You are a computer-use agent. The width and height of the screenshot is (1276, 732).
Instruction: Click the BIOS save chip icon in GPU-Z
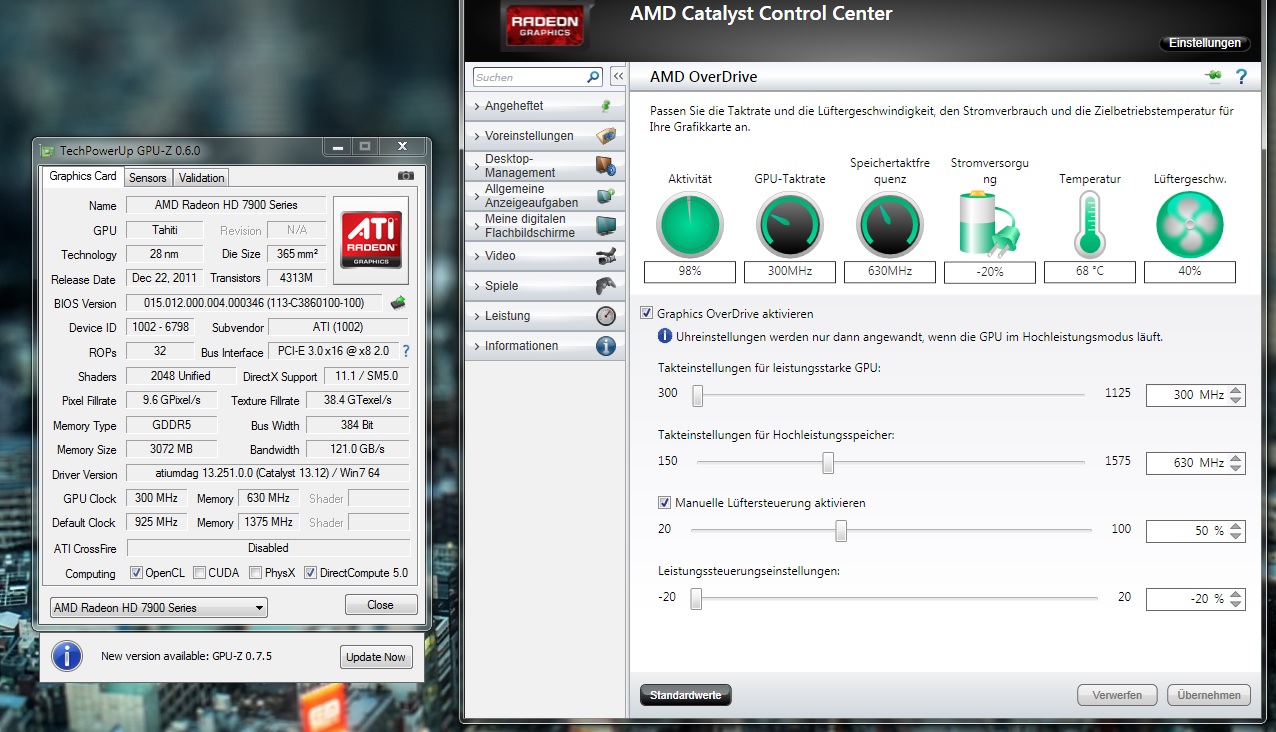tap(398, 303)
